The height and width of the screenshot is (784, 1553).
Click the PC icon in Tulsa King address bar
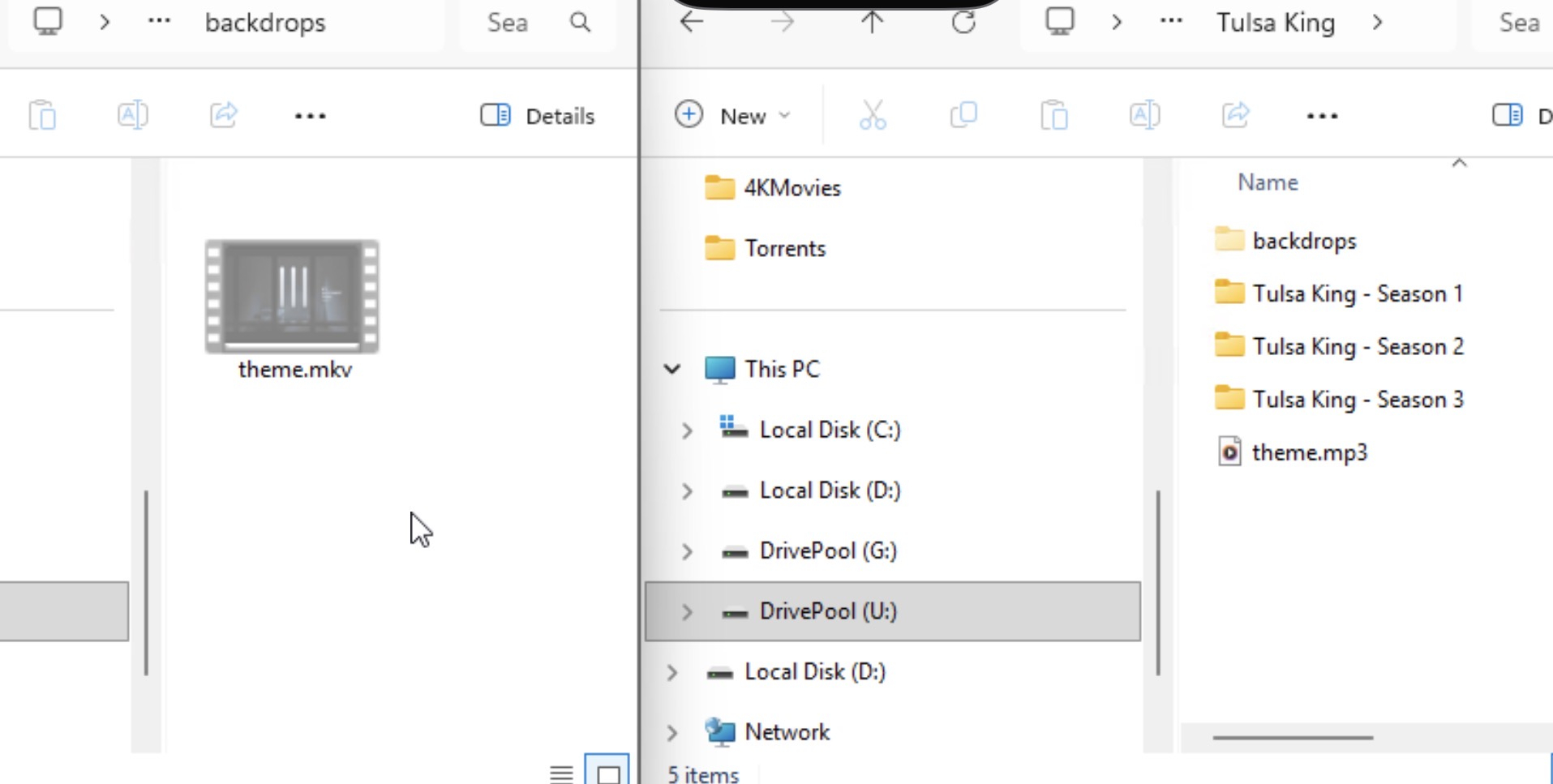click(1060, 22)
